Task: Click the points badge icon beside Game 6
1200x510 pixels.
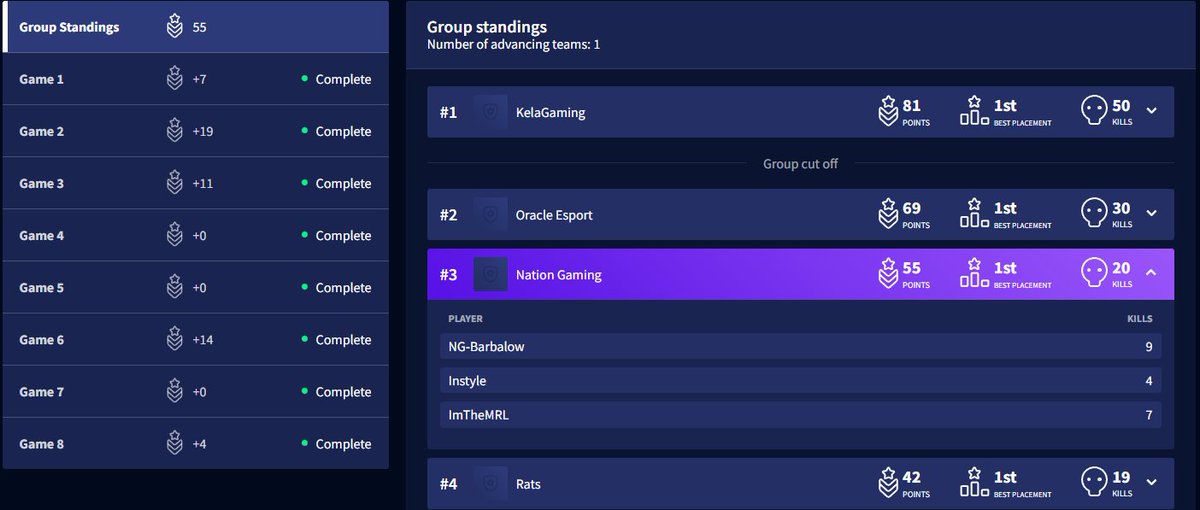Action: 174,339
